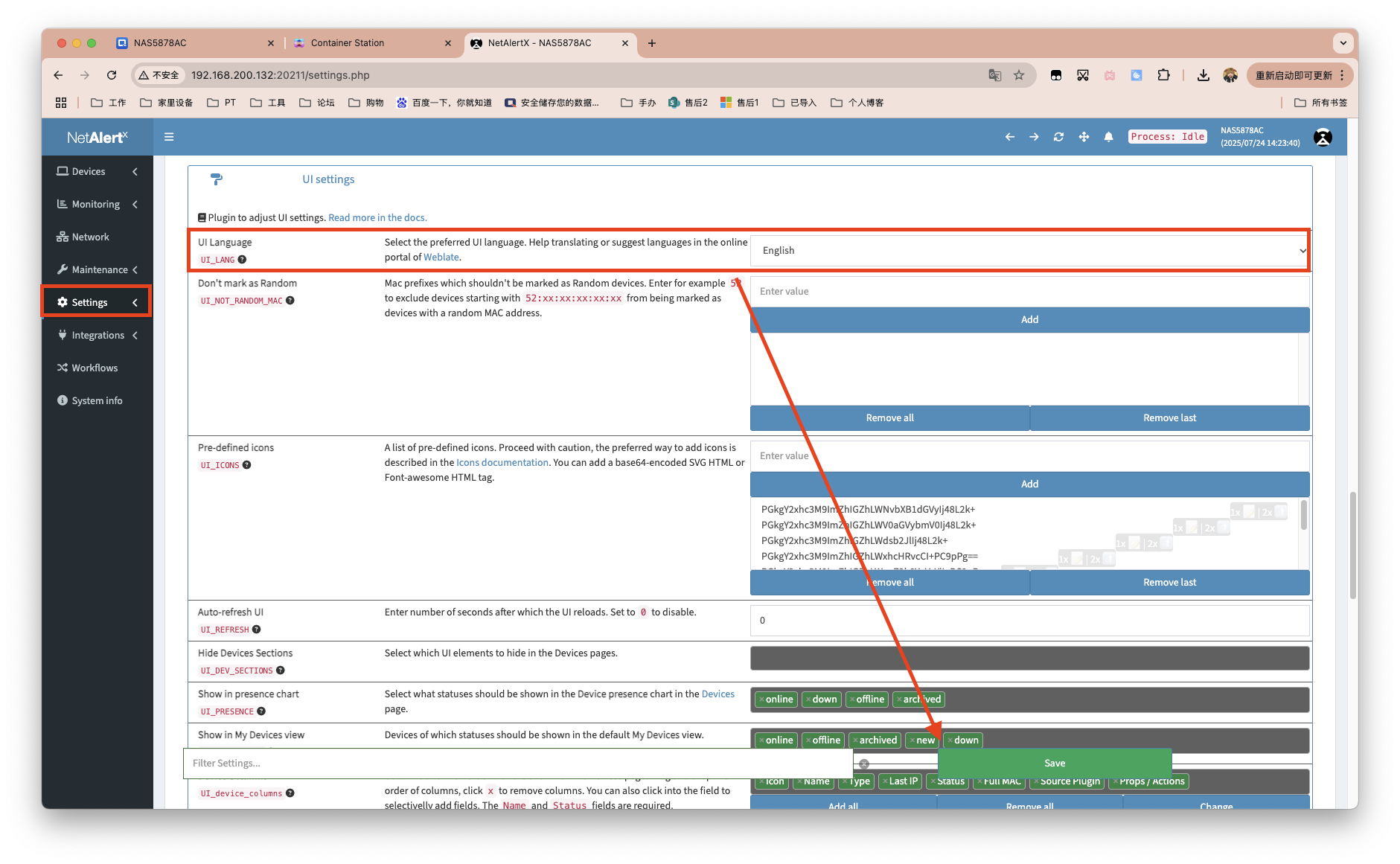
Task: Click the help icon beside UI_REFRESH
Action: tap(256, 630)
